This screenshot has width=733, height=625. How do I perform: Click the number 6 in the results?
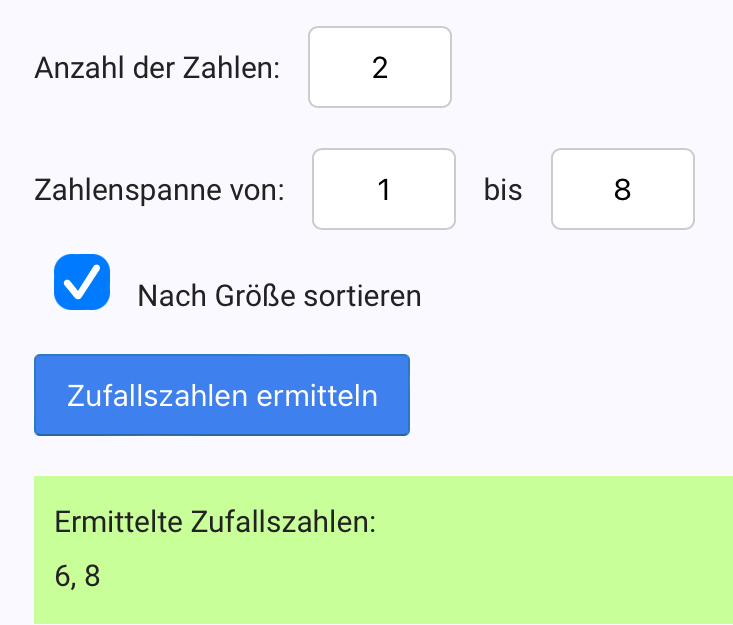62,576
